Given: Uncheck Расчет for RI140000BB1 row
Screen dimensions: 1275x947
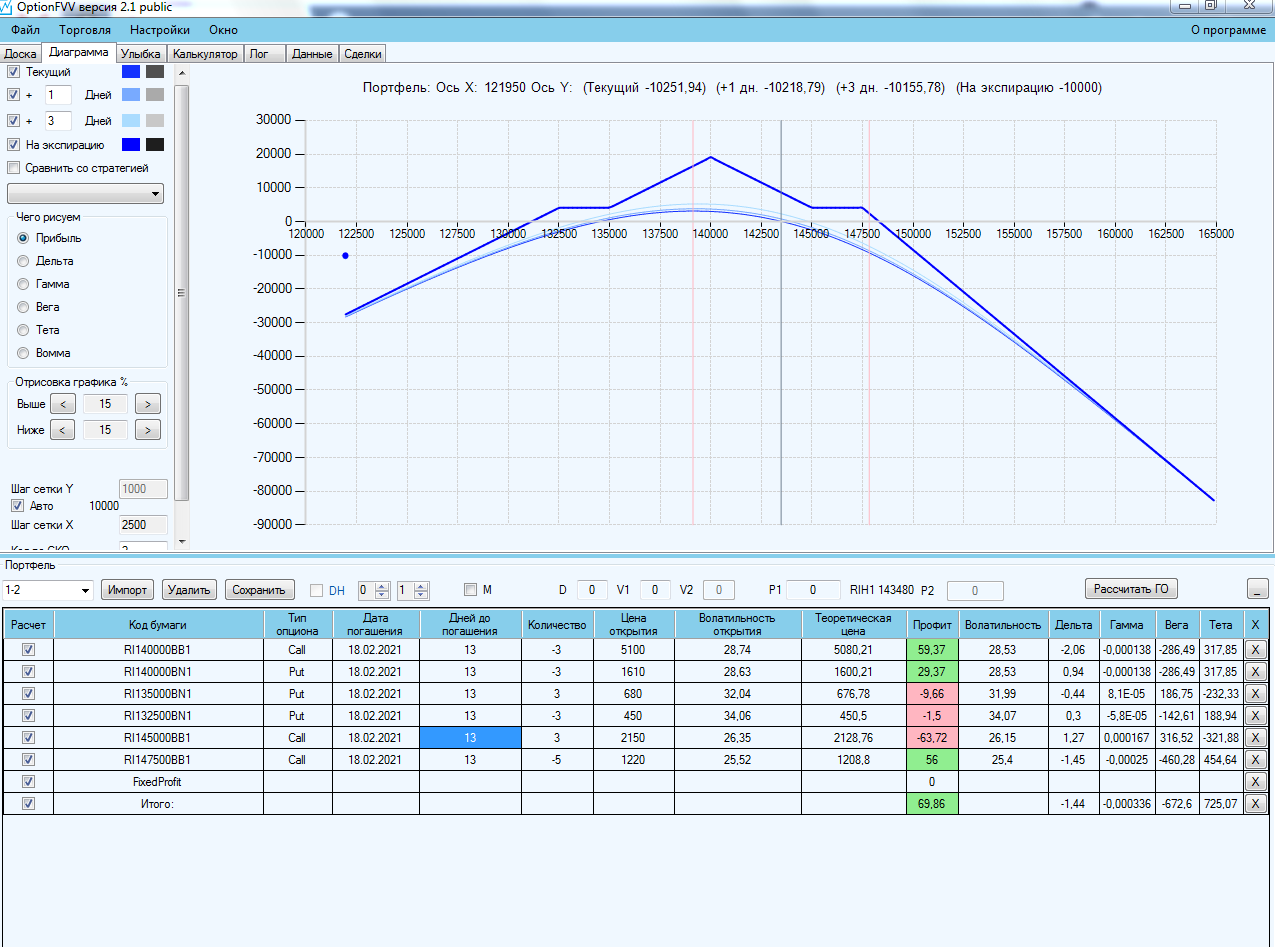Looking at the screenshot, I should click(28, 649).
